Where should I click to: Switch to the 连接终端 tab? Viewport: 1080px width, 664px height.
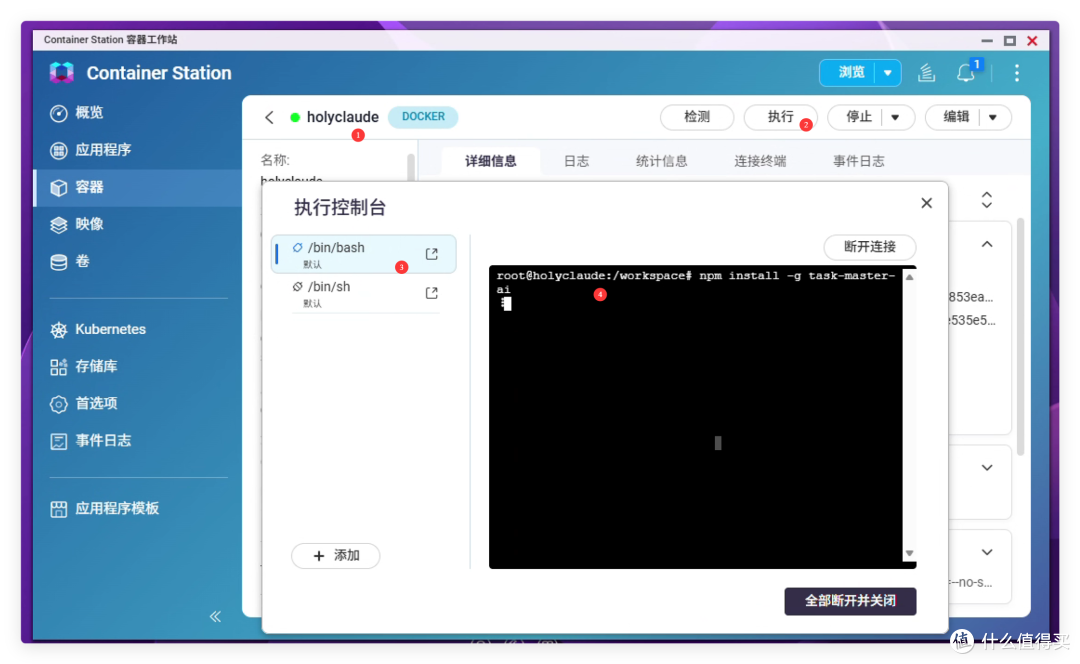pyautogui.click(x=760, y=161)
